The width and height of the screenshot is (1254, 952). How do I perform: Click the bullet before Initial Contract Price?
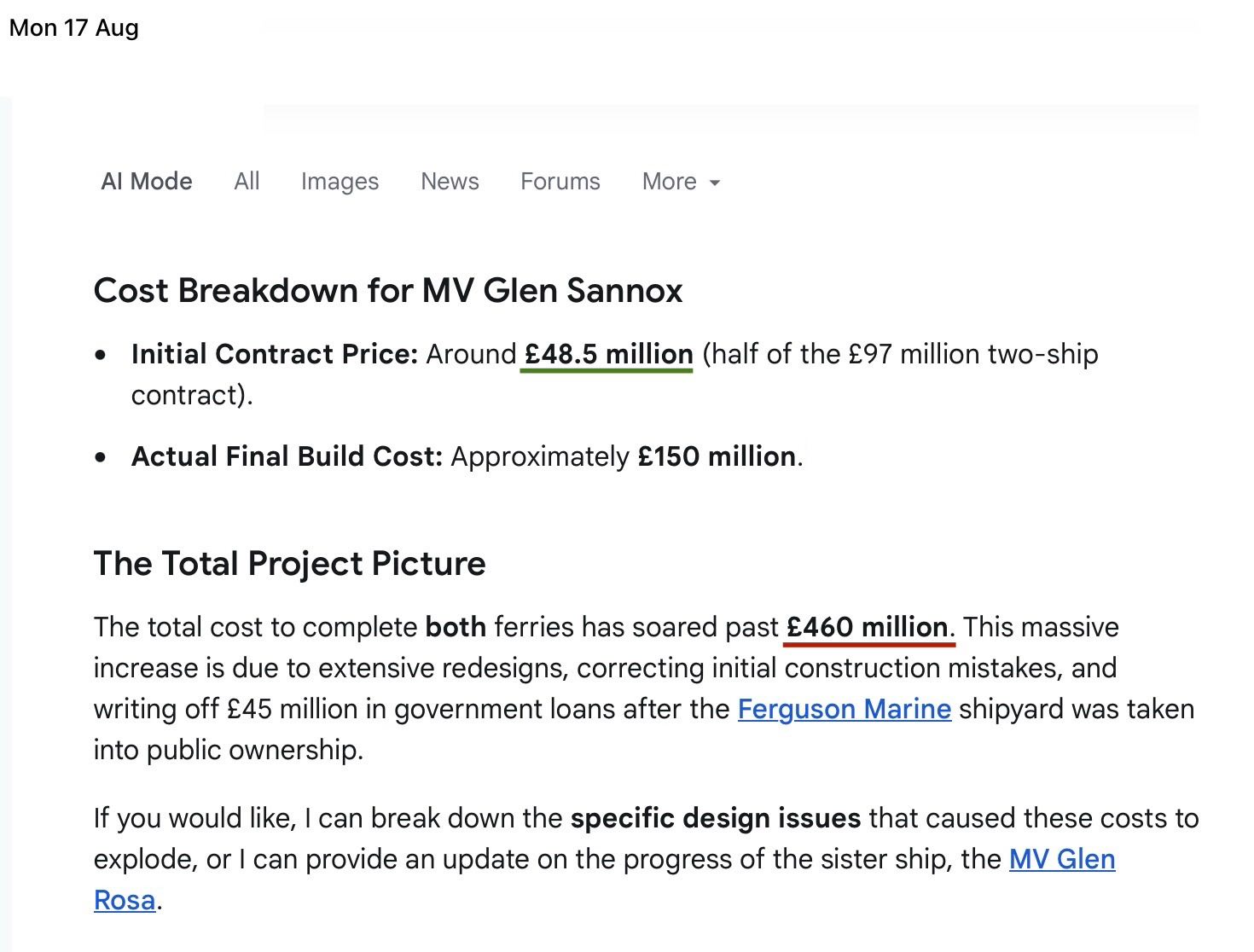[102, 355]
